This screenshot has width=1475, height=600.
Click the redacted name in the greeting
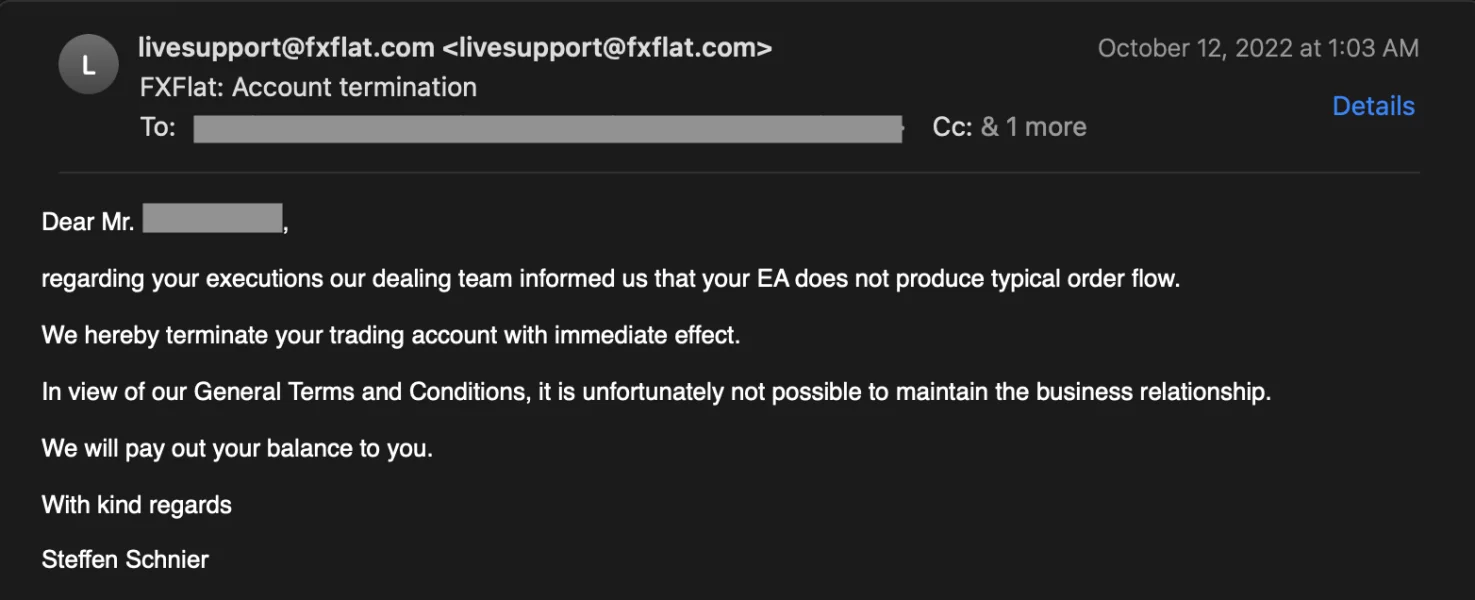212,219
